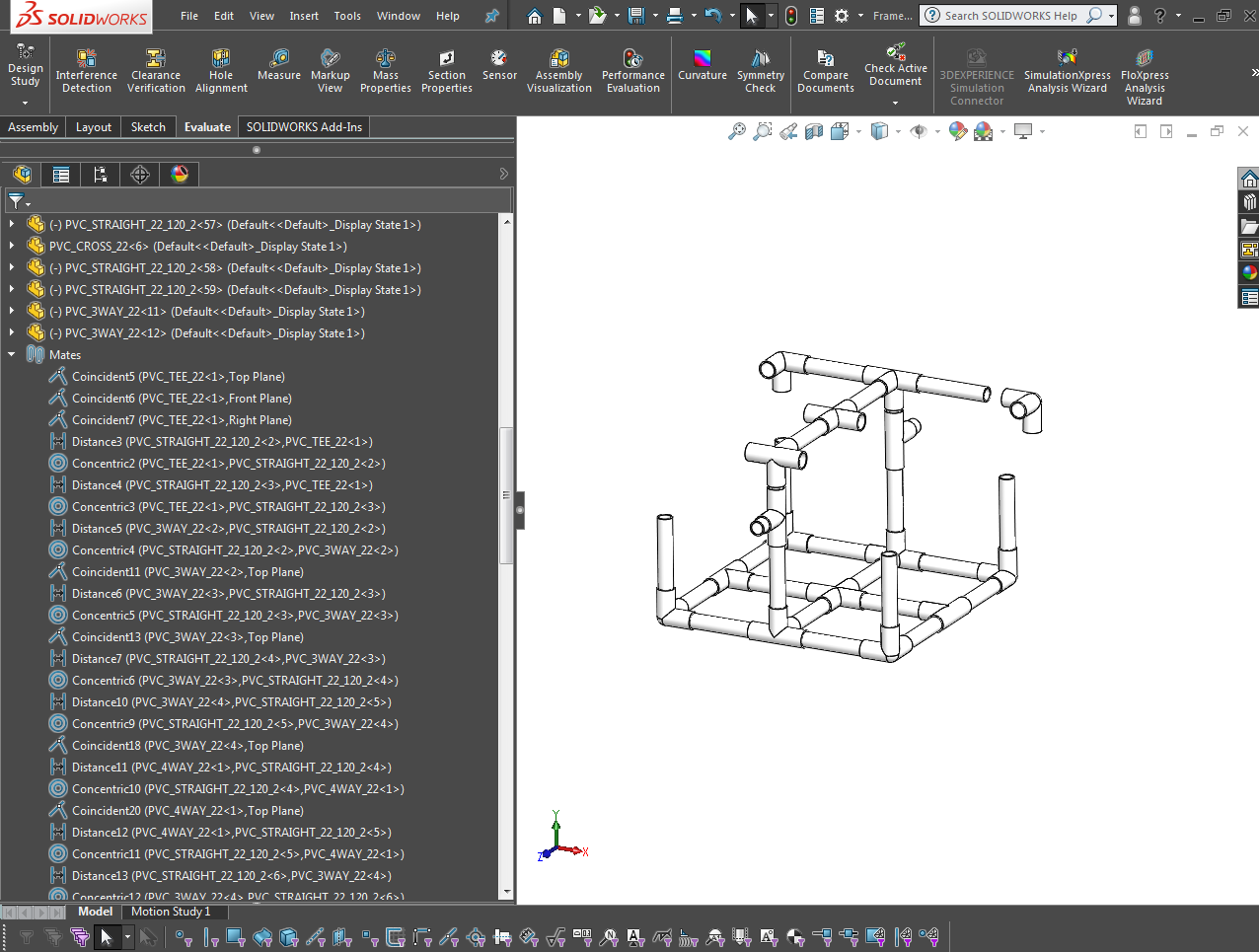
Task: Open the Tools menu
Action: pos(347,16)
